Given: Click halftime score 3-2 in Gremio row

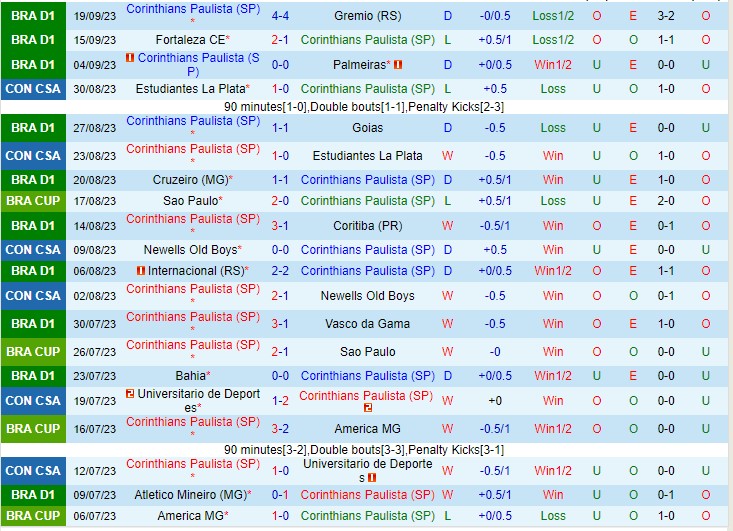Looking at the screenshot, I should 666,16.
